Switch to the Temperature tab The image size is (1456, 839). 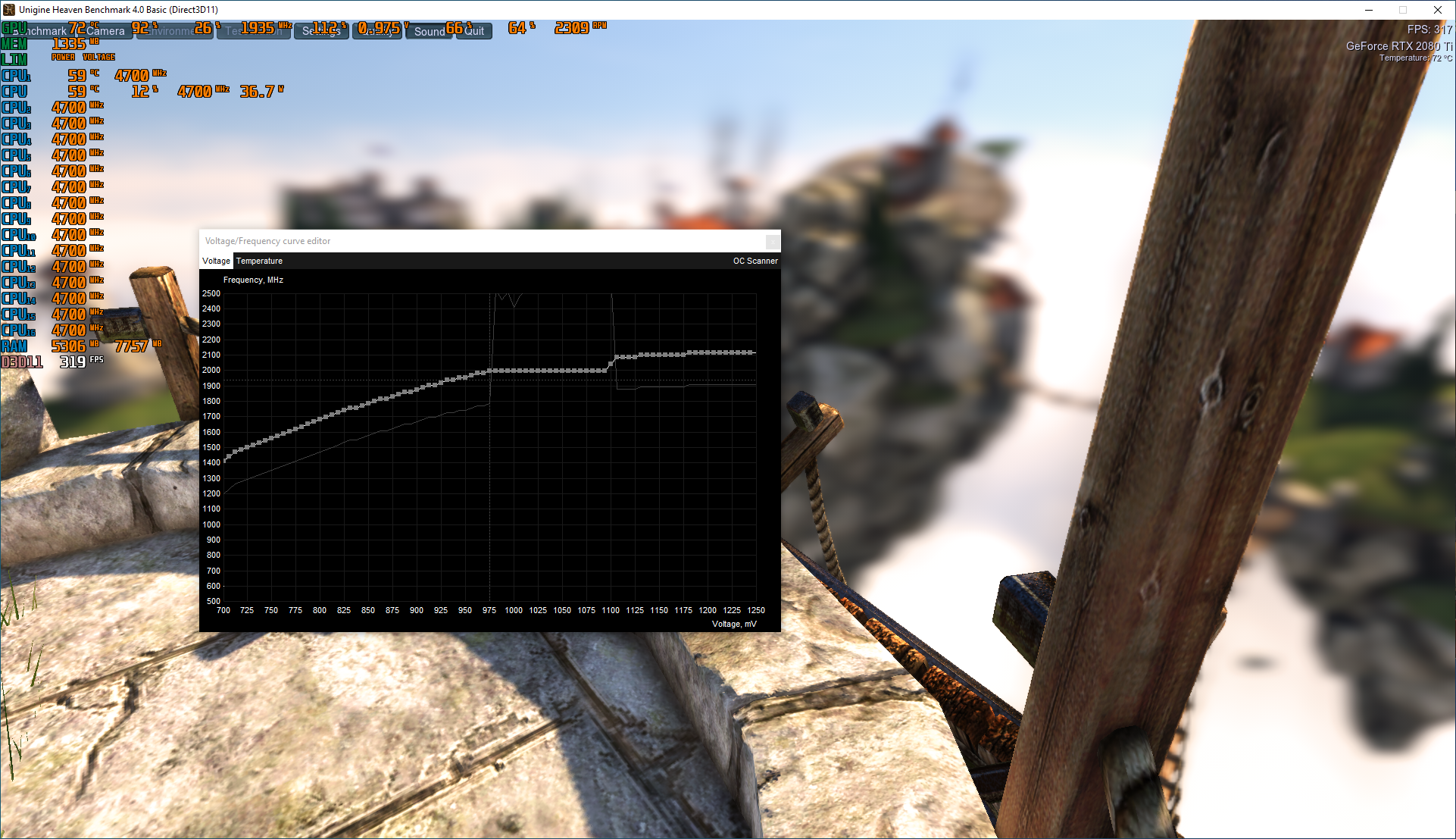coord(259,261)
